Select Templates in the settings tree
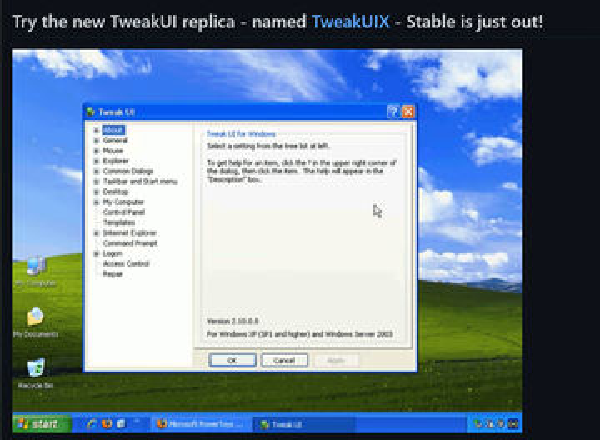600x440 pixels. 119,223
